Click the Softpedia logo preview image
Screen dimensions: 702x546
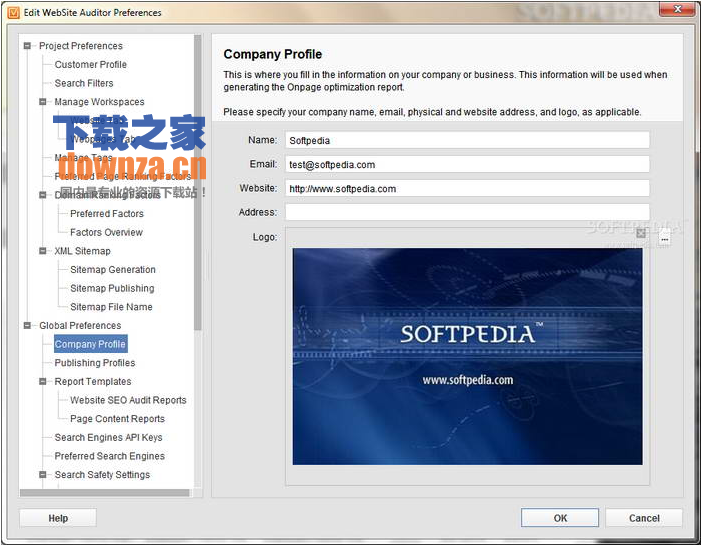coord(467,357)
